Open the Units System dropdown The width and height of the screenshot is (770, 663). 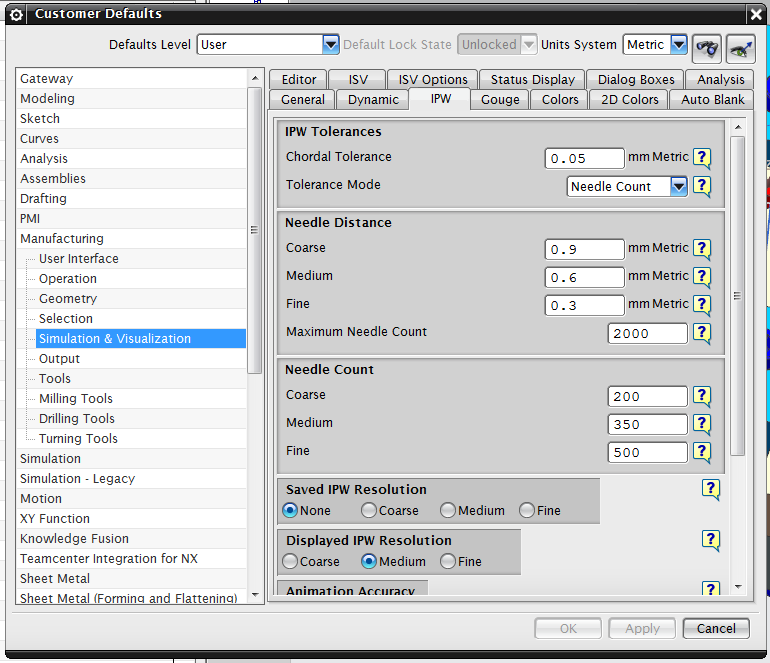(x=679, y=45)
